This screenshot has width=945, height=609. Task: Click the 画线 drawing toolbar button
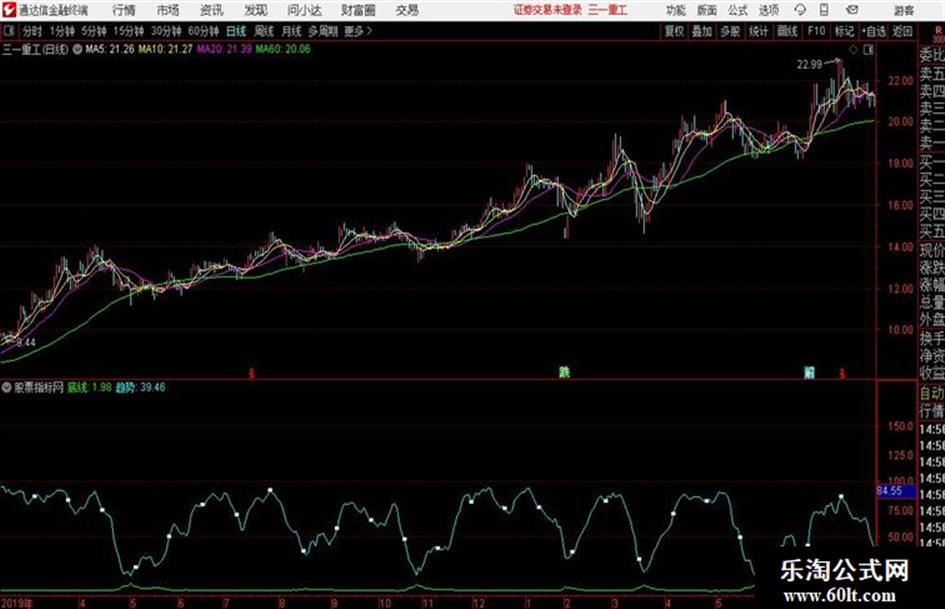click(x=787, y=31)
